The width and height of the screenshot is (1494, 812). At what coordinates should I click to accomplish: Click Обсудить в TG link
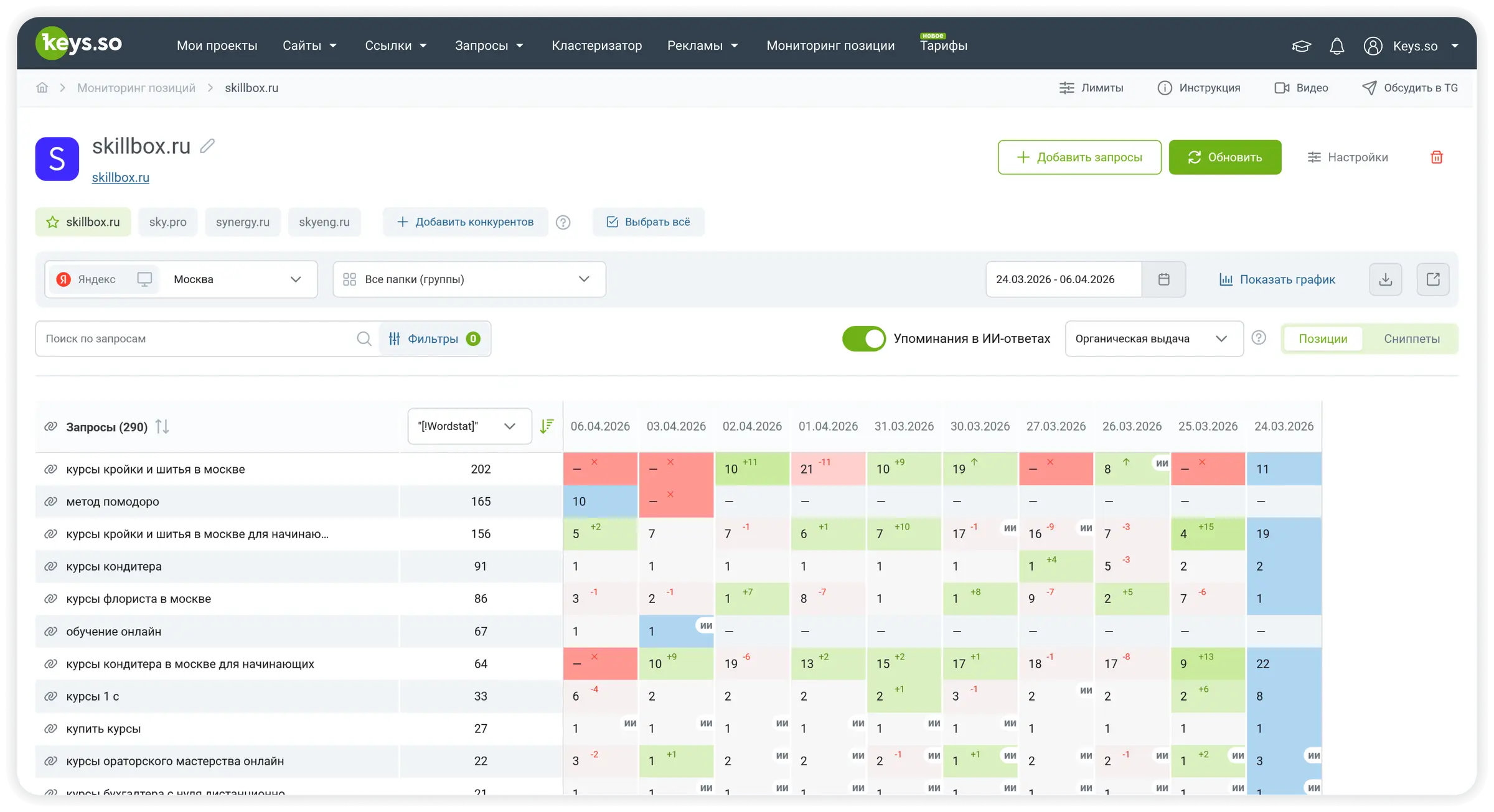point(1410,88)
